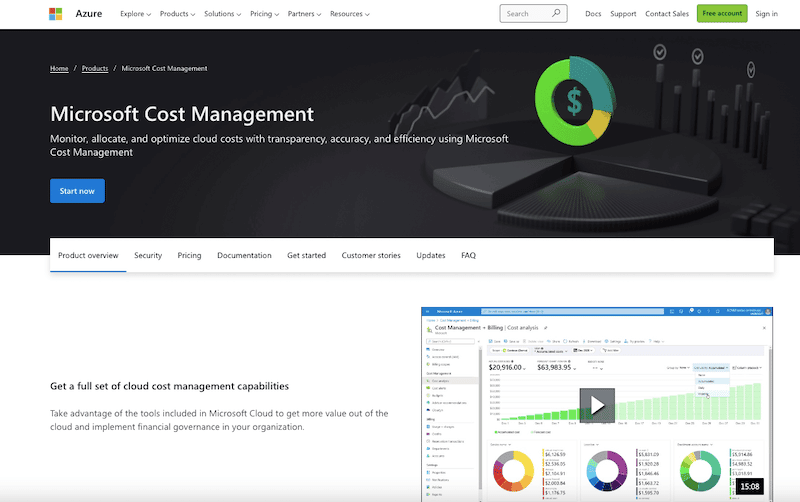Select the Product overview tab
Viewport: 800px width, 502px height.
(88, 255)
